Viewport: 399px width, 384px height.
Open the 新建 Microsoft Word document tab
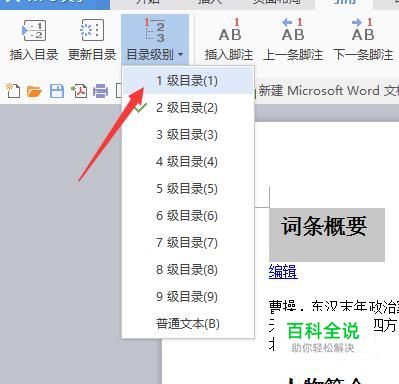click(x=328, y=91)
